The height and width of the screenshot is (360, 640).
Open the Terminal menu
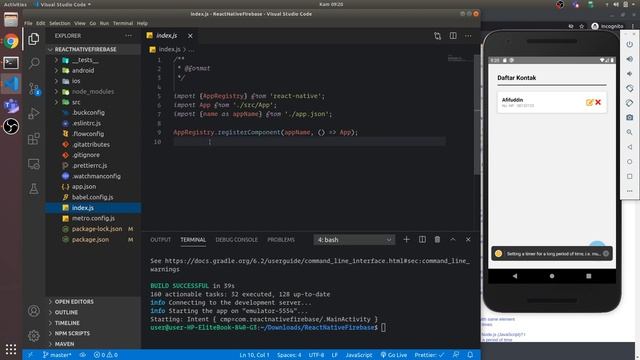click(123, 23)
